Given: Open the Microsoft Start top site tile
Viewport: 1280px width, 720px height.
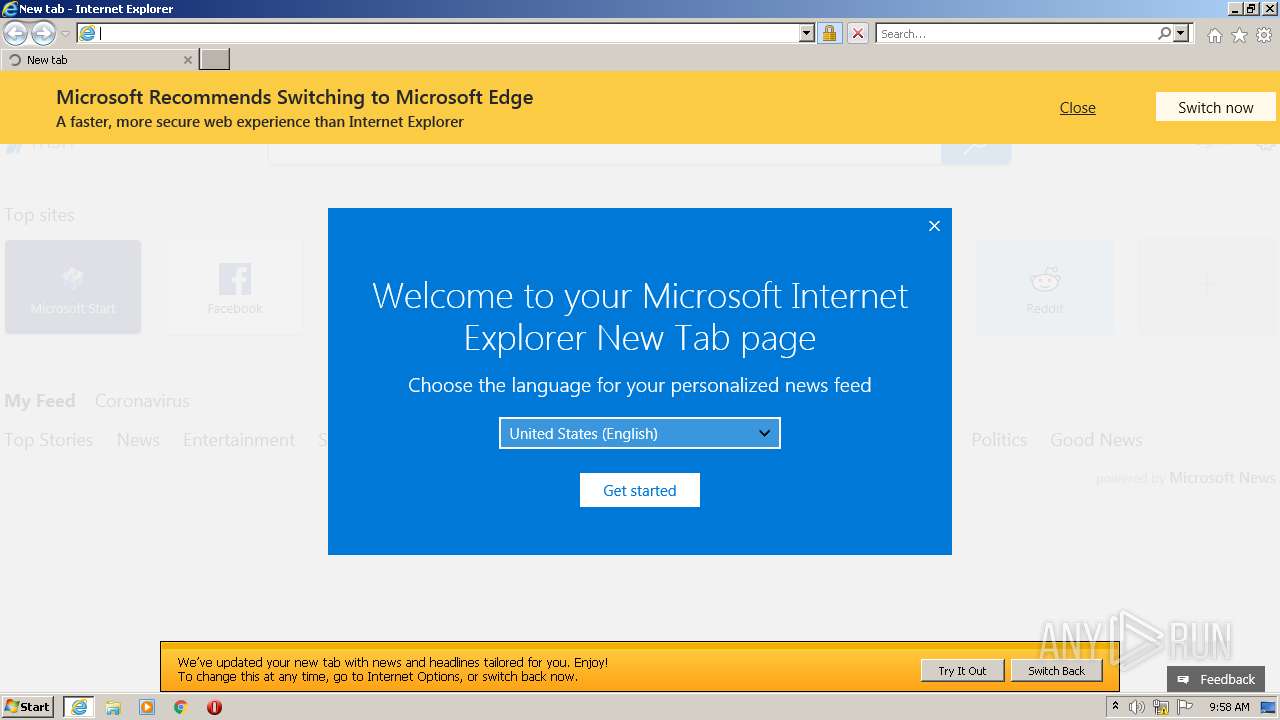Looking at the screenshot, I should click(73, 287).
